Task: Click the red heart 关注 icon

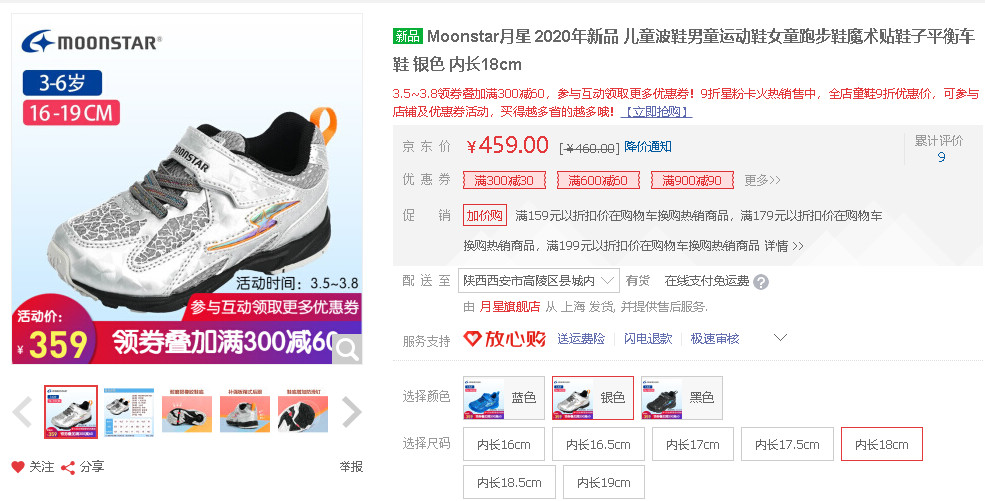Action: (18, 467)
